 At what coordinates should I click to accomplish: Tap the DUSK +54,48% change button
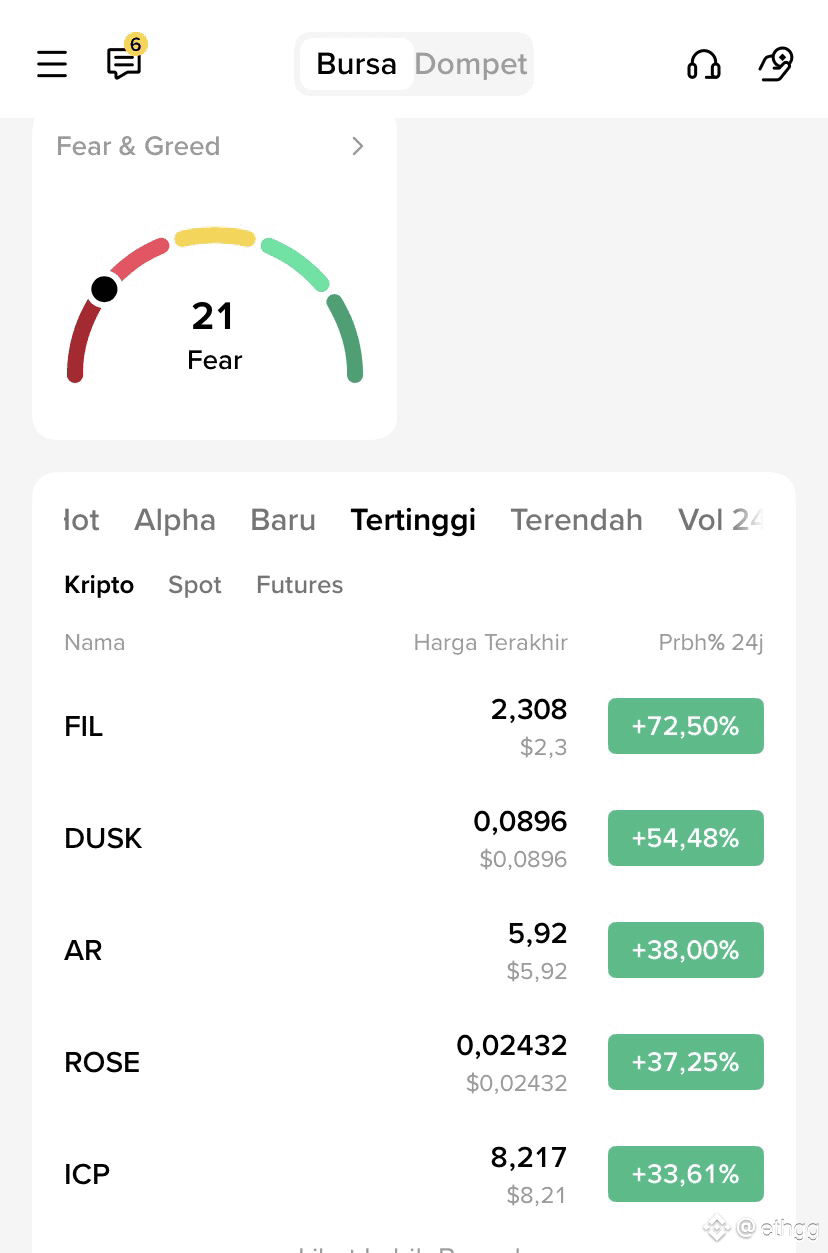[685, 838]
